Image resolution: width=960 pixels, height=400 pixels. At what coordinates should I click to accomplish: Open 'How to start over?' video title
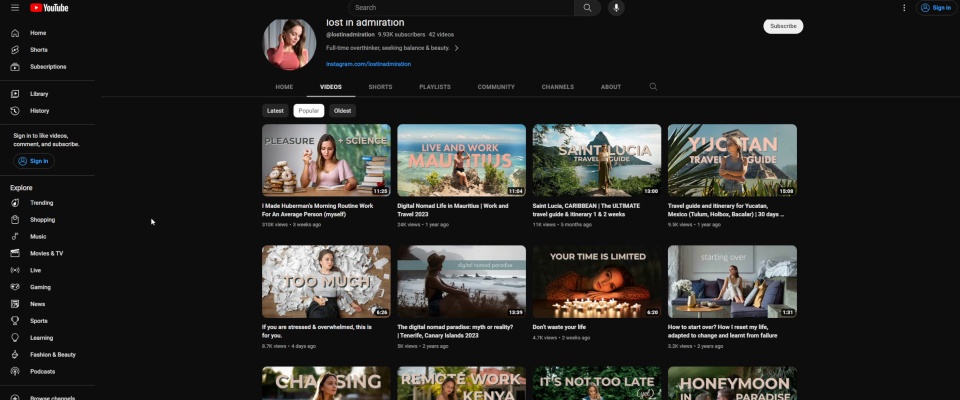(723, 331)
